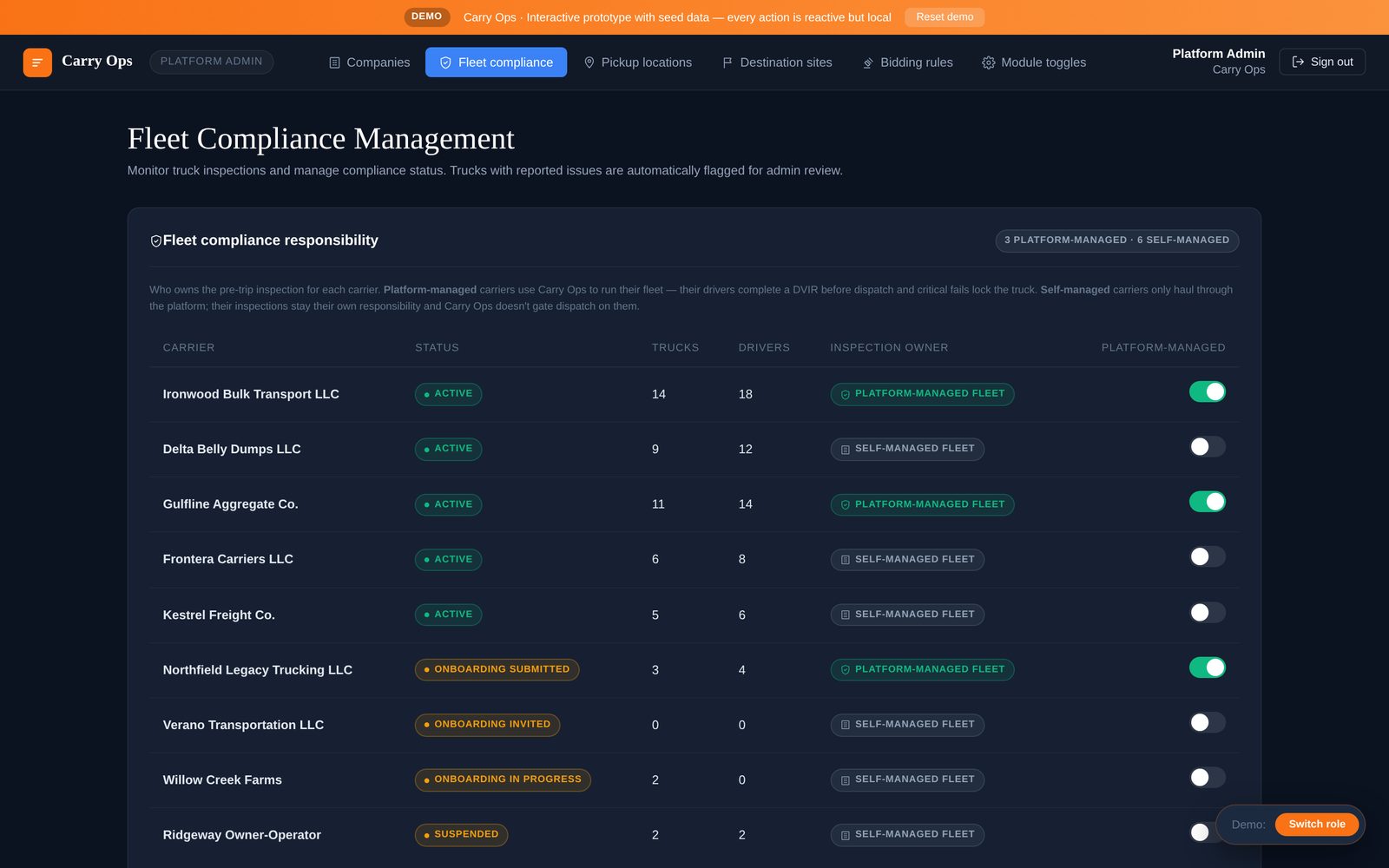Click the shield icon beside Fleet compliance responsibility
Image resolution: width=1389 pixels, height=868 pixels.
[156, 241]
